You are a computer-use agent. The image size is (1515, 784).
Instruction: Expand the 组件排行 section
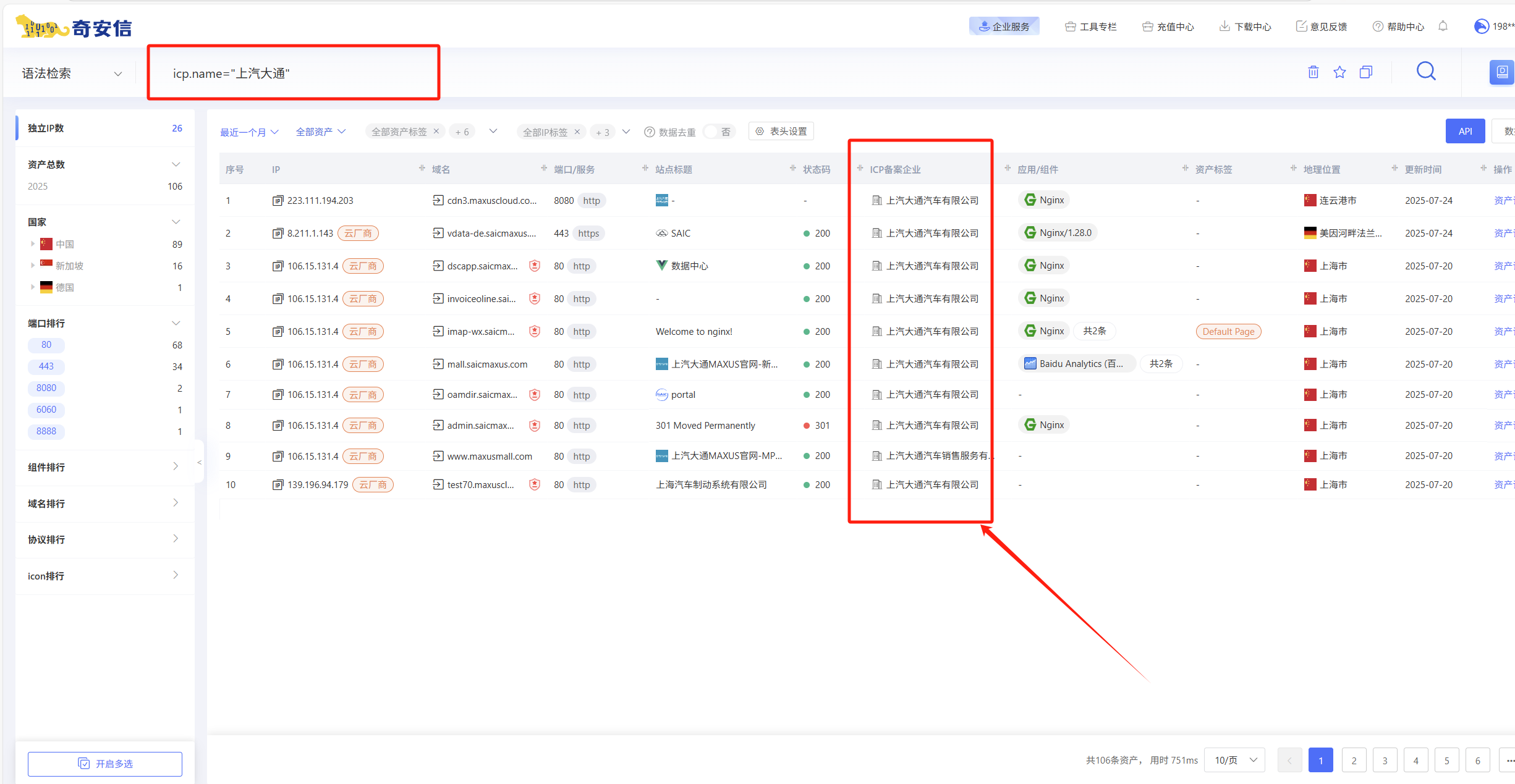pyautogui.click(x=176, y=466)
